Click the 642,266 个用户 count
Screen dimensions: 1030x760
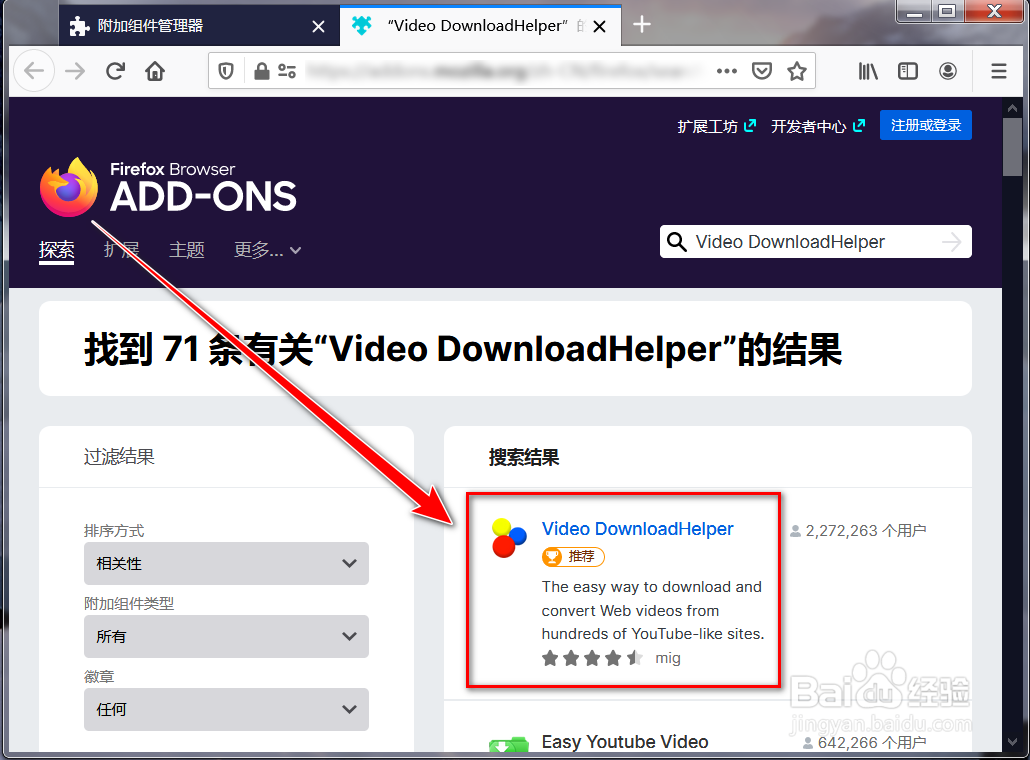[x=864, y=742]
